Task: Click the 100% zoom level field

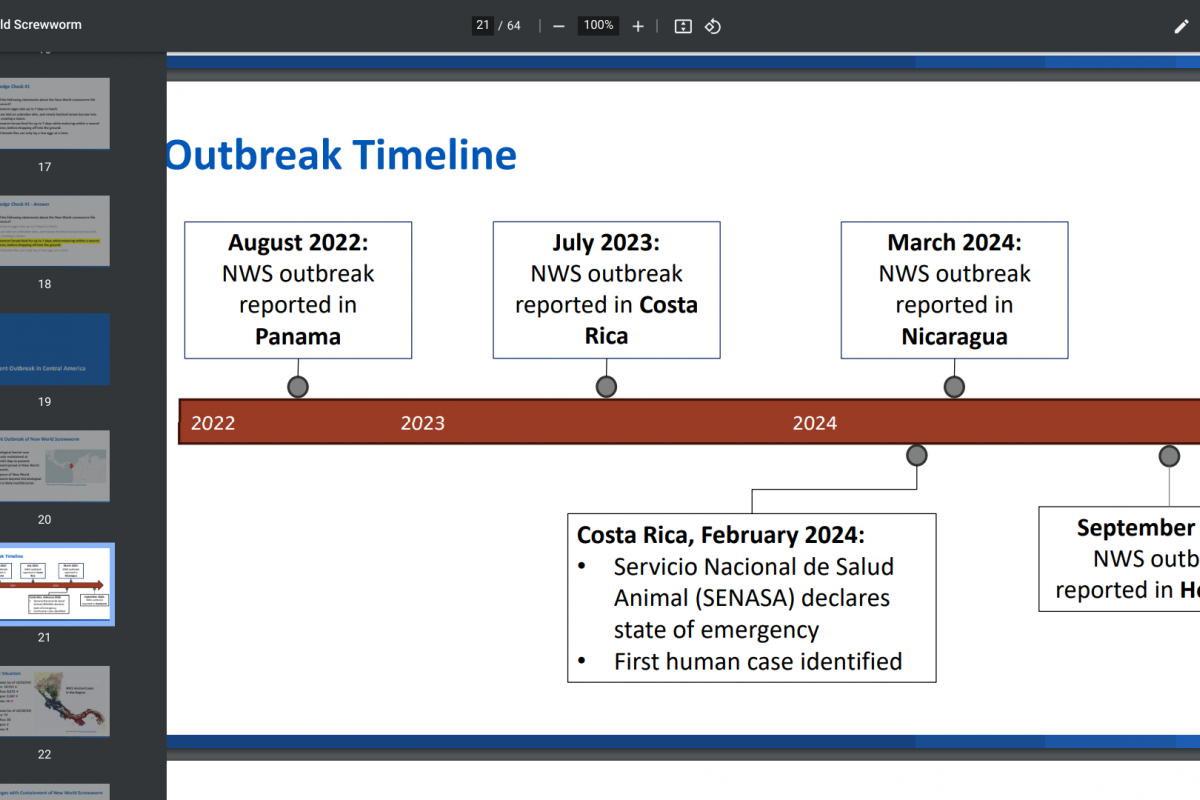Action: click(598, 25)
